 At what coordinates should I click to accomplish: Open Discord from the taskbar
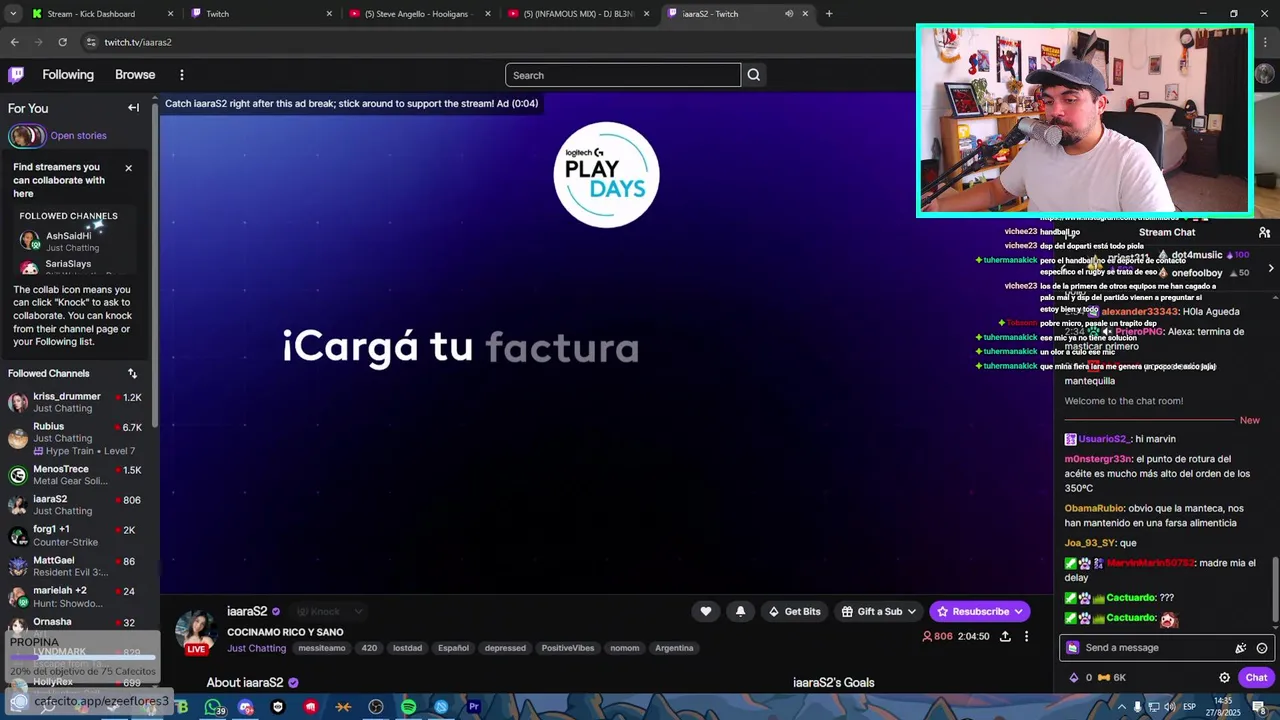[246, 707]
